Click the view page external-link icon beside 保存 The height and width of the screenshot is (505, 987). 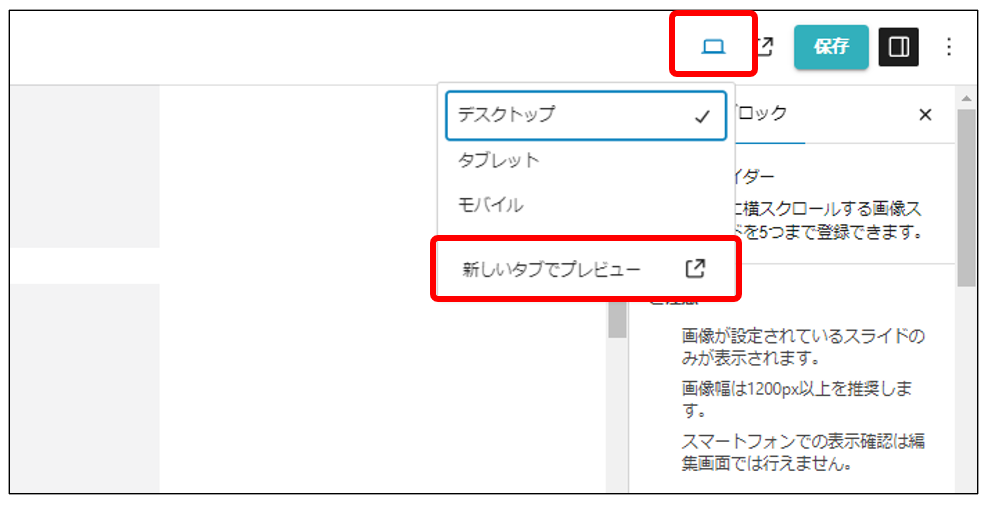(x=765, y=46)
